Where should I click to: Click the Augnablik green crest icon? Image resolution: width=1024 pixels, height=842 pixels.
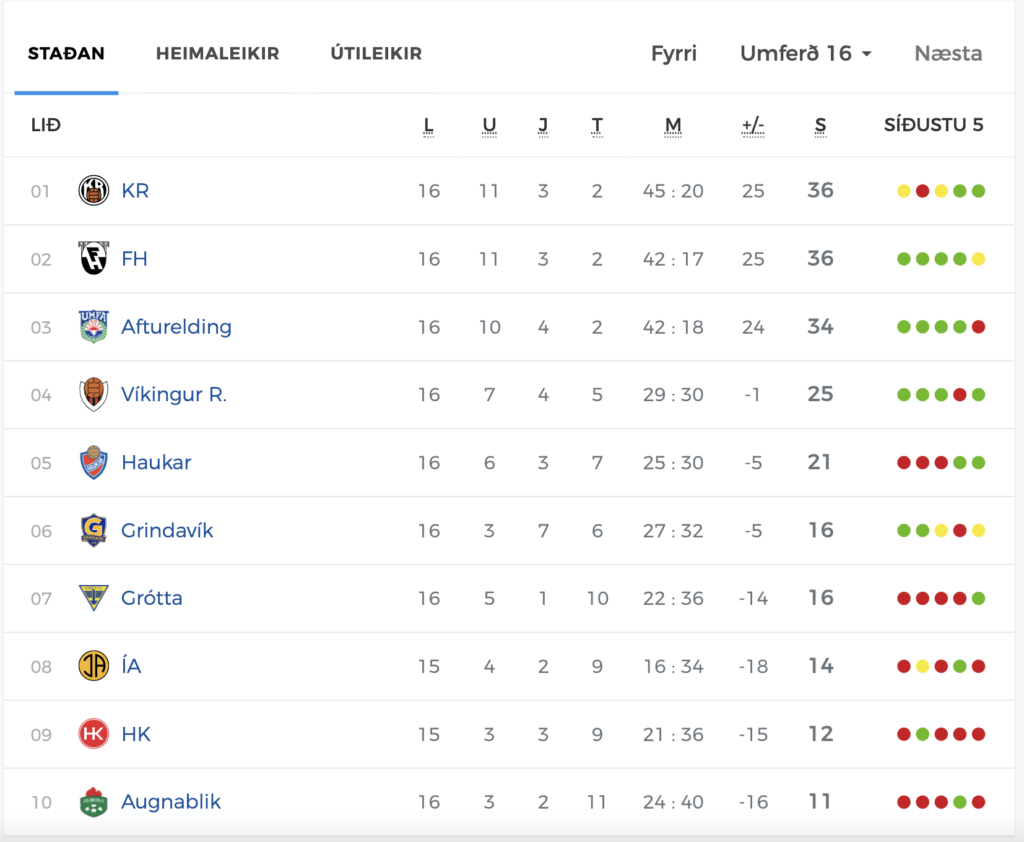coord(93,802)
